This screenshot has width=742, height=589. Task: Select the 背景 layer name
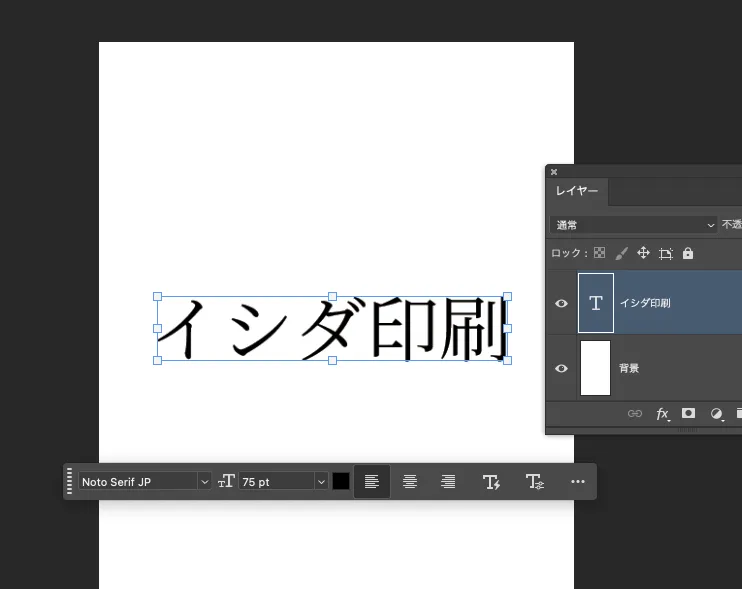coord(629,368)
